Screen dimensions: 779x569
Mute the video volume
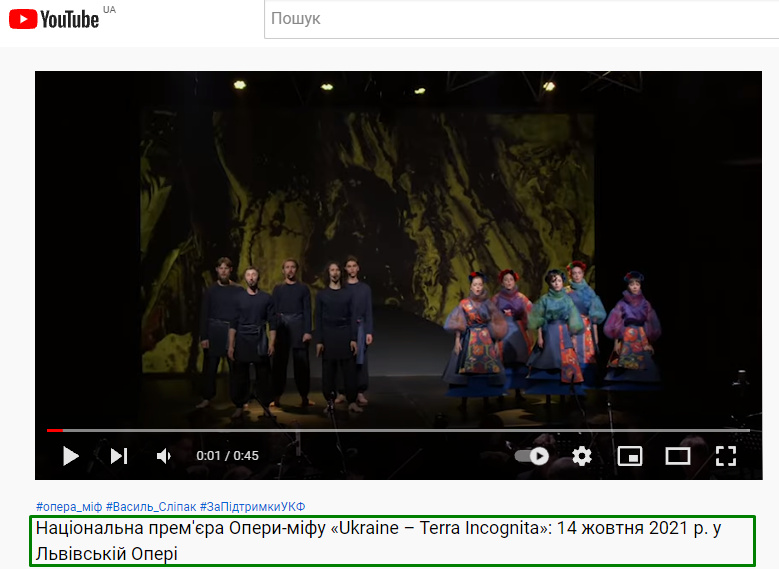164,456
